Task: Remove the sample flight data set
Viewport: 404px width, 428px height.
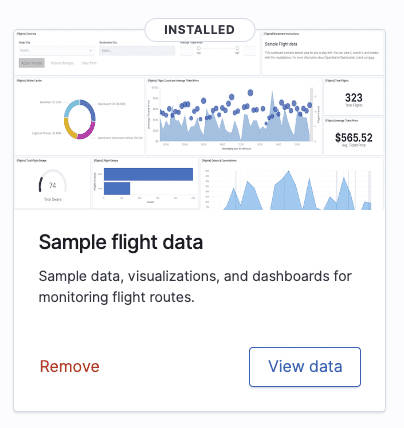Action: [69, 366]
